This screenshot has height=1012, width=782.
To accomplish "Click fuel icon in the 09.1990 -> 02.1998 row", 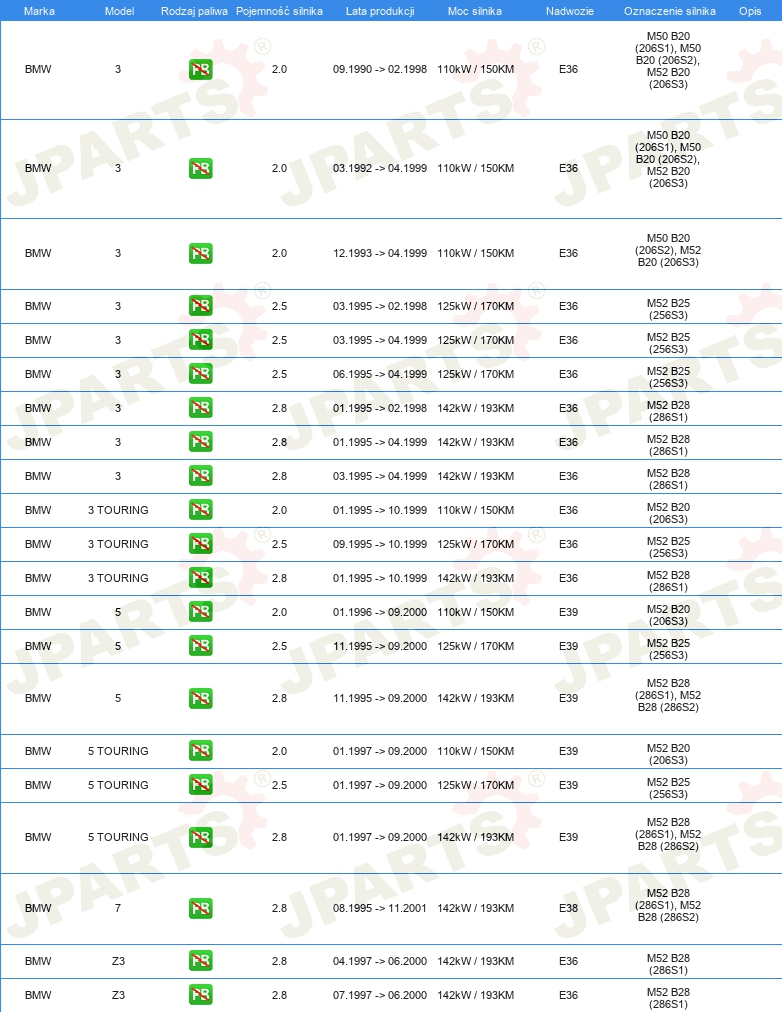I will [x=201, y=70].
